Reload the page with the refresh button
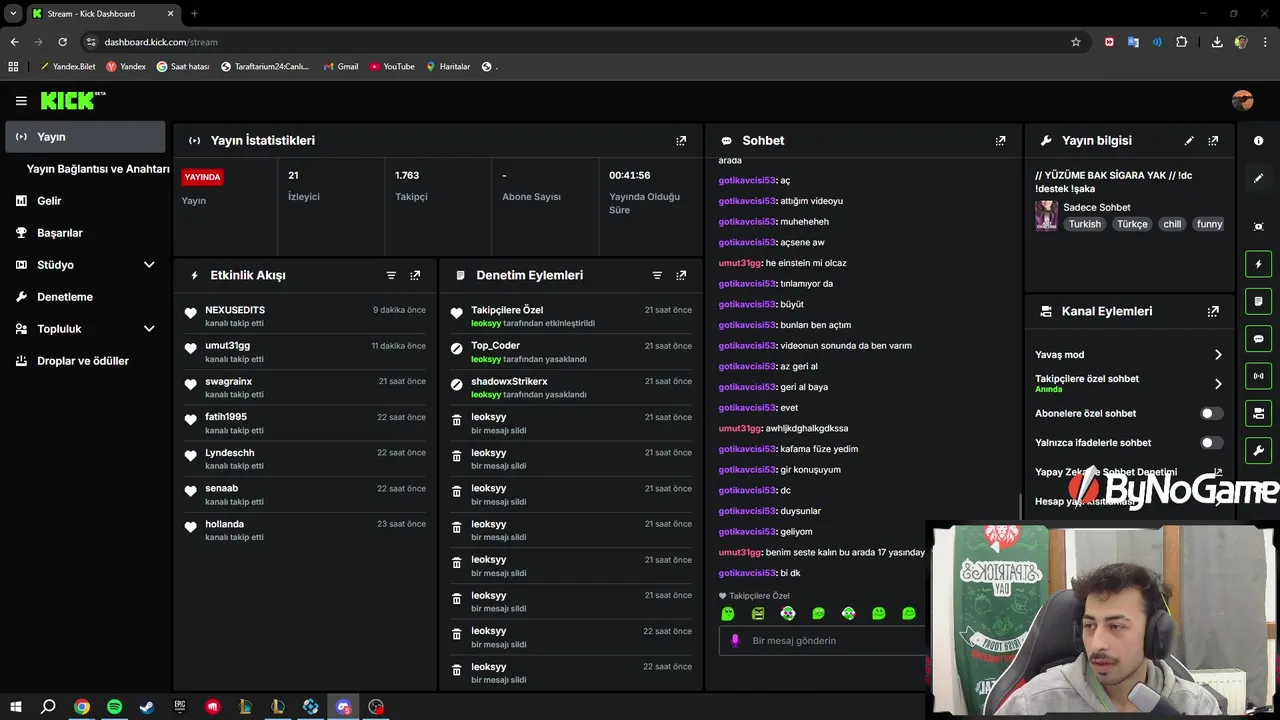 [62, 42]
